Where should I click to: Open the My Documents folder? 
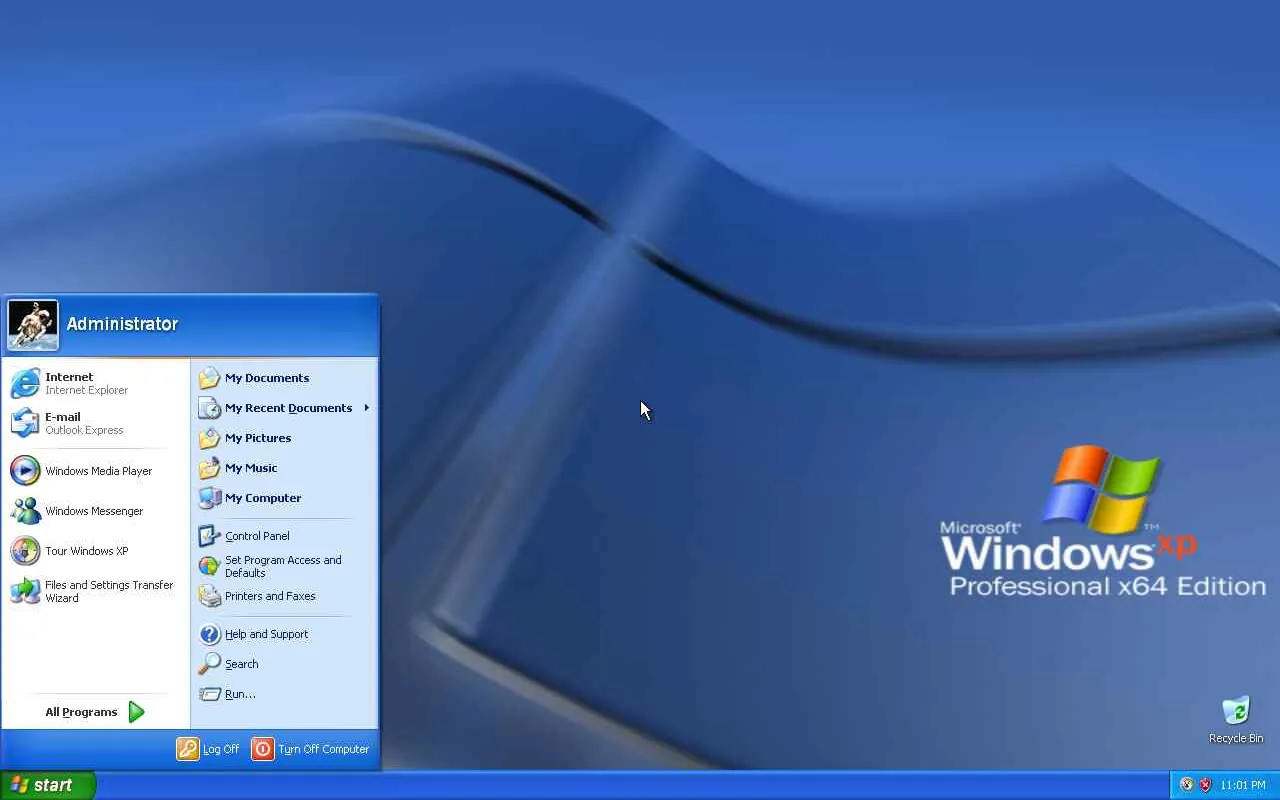[284, 378]
